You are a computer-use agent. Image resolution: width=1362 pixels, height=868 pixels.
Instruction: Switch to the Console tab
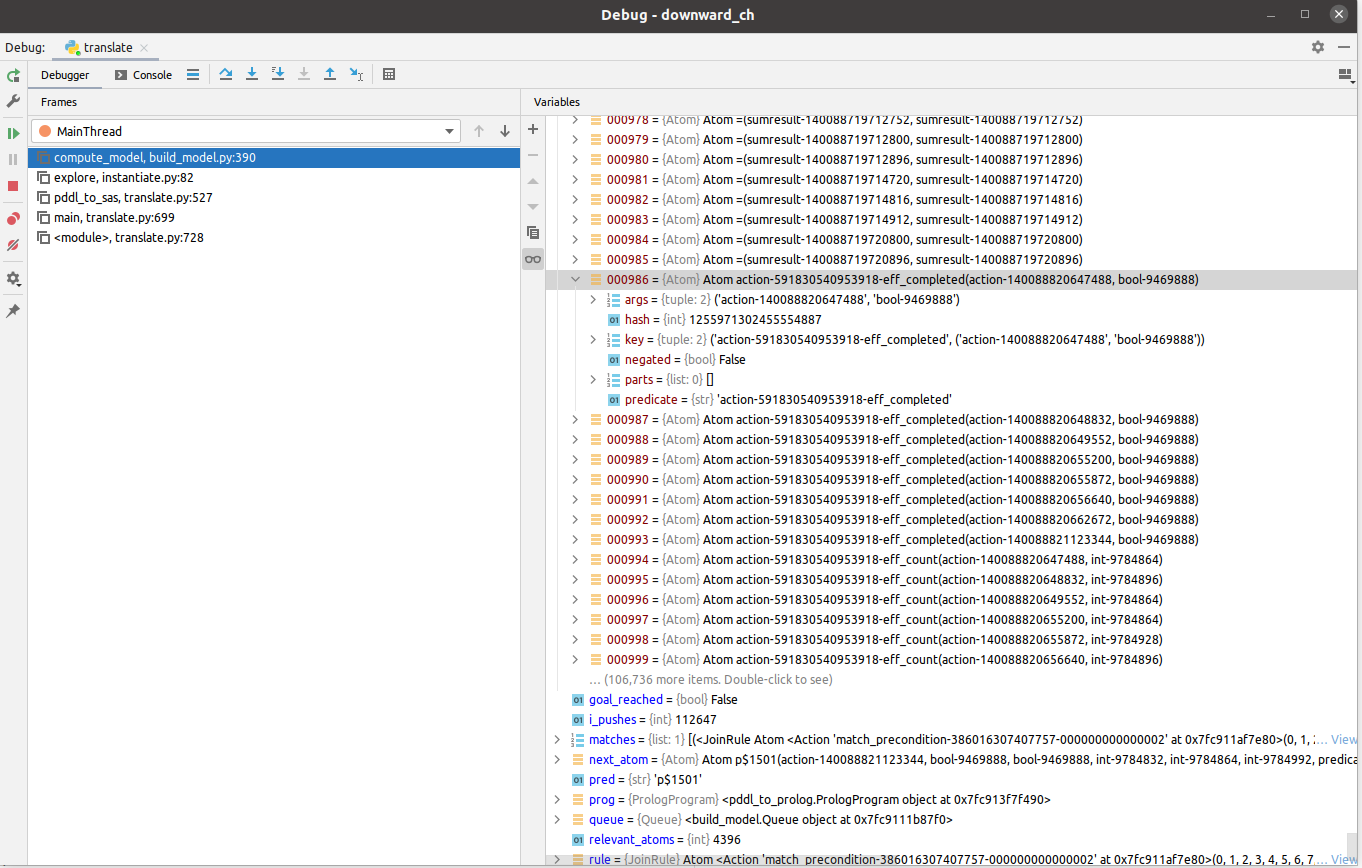coord(143,75)
